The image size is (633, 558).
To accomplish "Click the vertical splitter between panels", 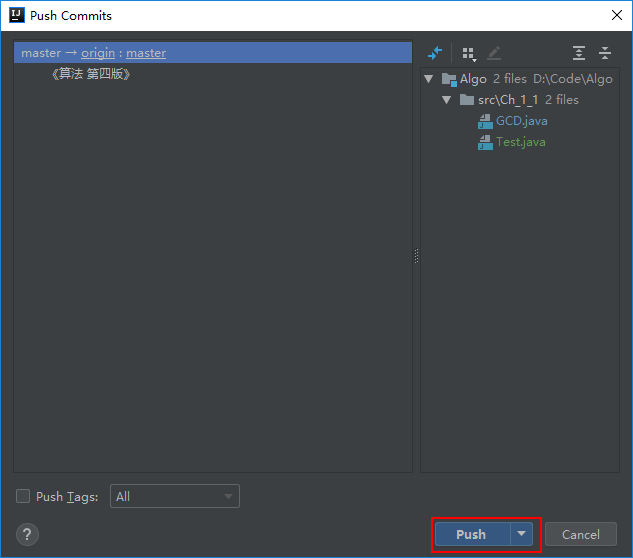I will tap(416, 257).
